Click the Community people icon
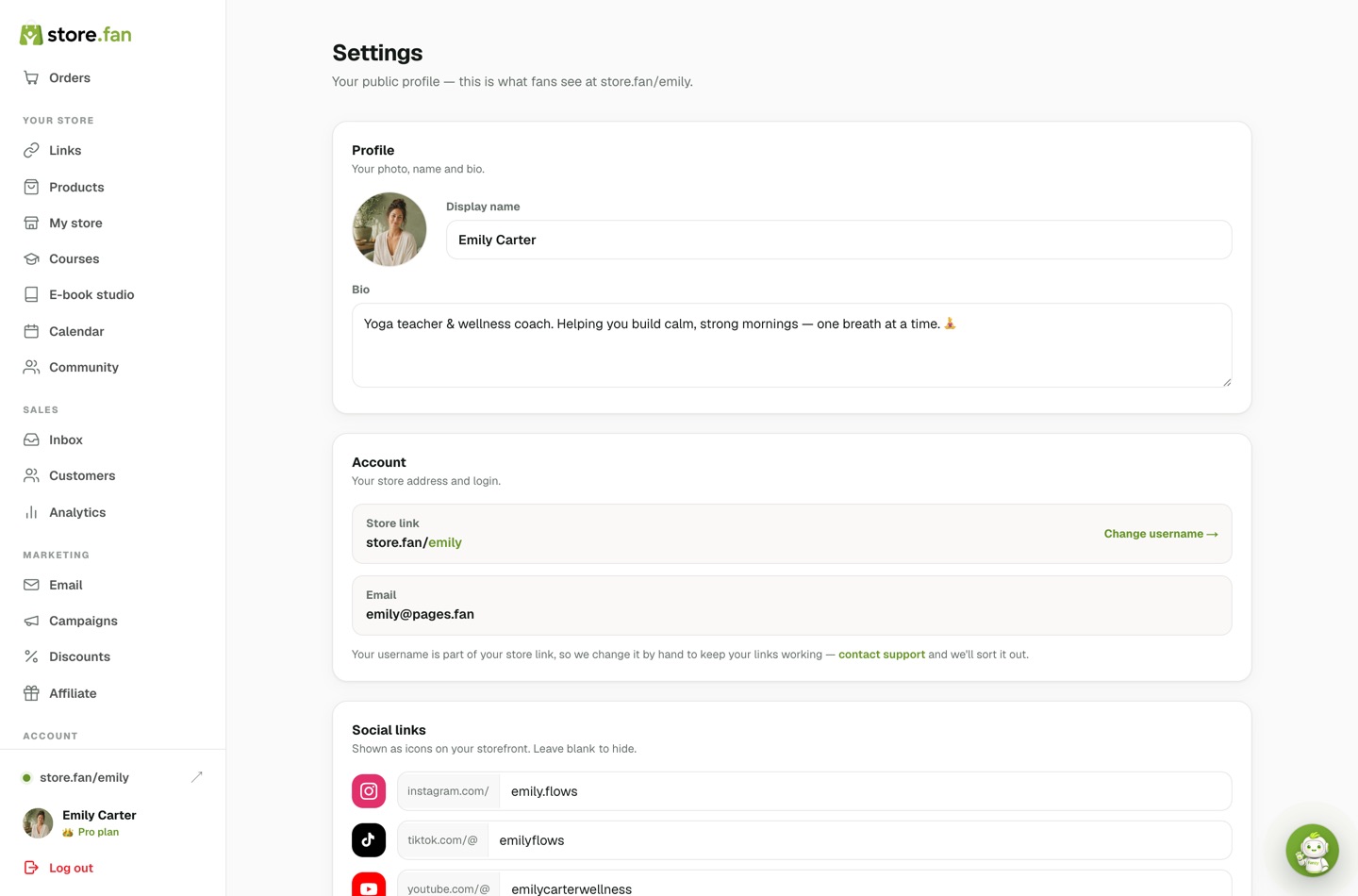Image resolution: width=1358 pixels, height=896 pixels. pos(31,367)
